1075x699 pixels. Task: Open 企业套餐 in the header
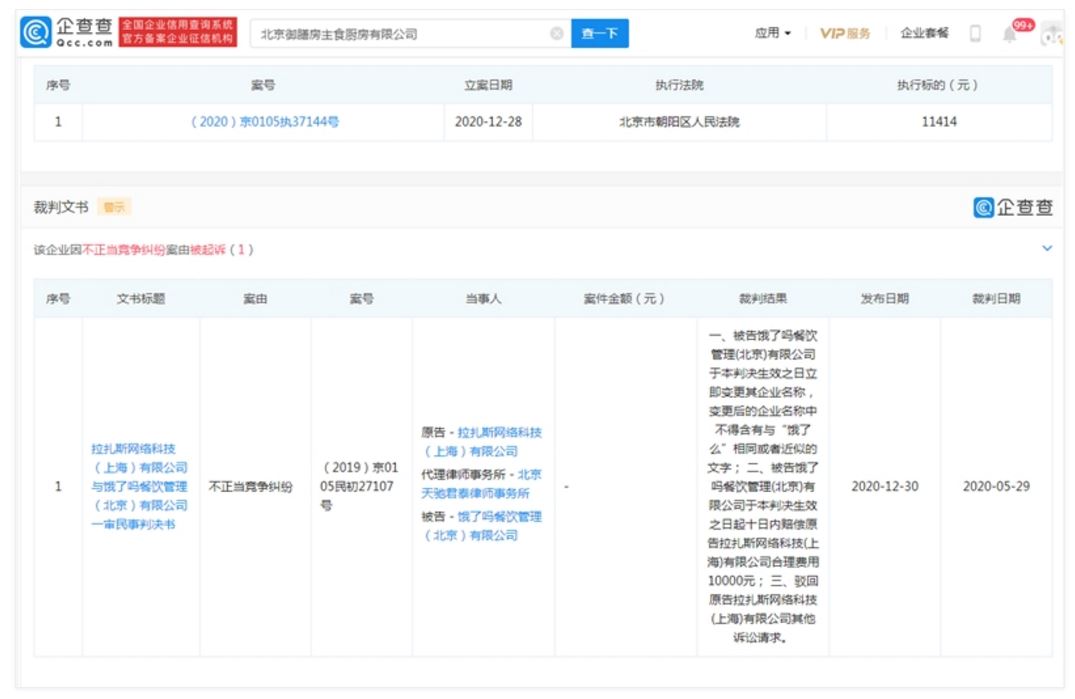[x=924, y=33]
